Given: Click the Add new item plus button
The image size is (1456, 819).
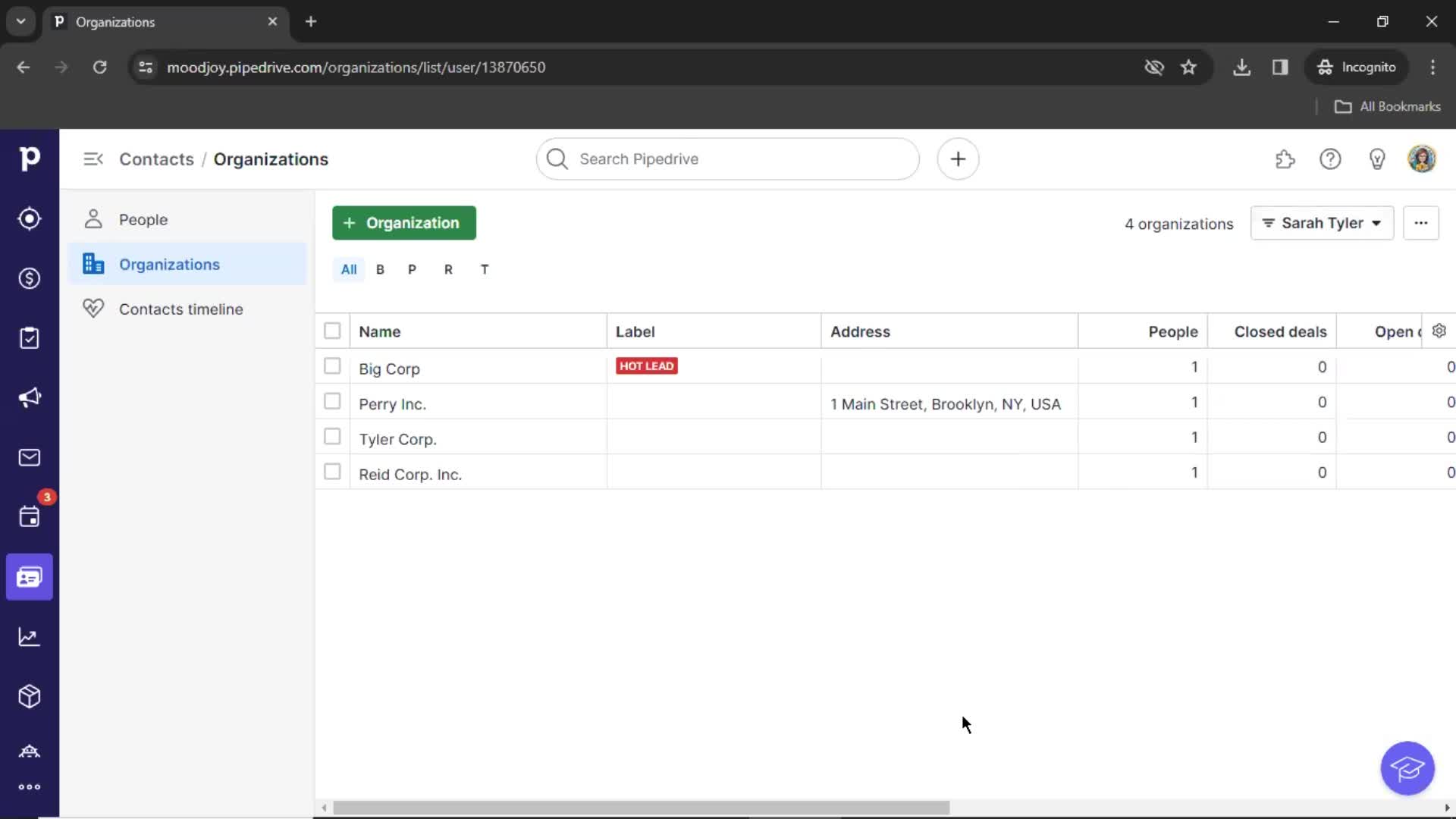Looking at the screenshot, I should point(958,158).
